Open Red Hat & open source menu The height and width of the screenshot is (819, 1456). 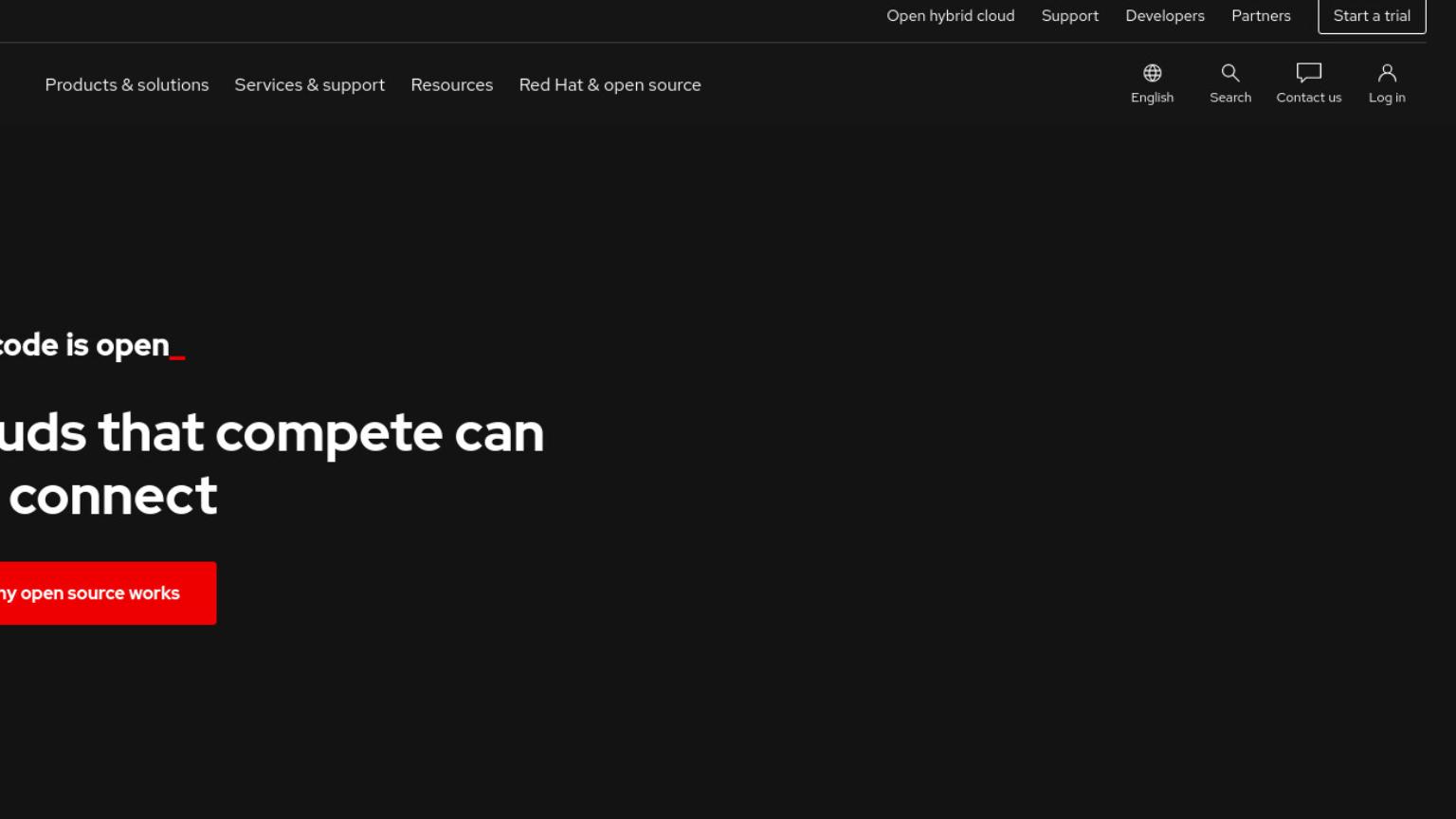[610, 85]
